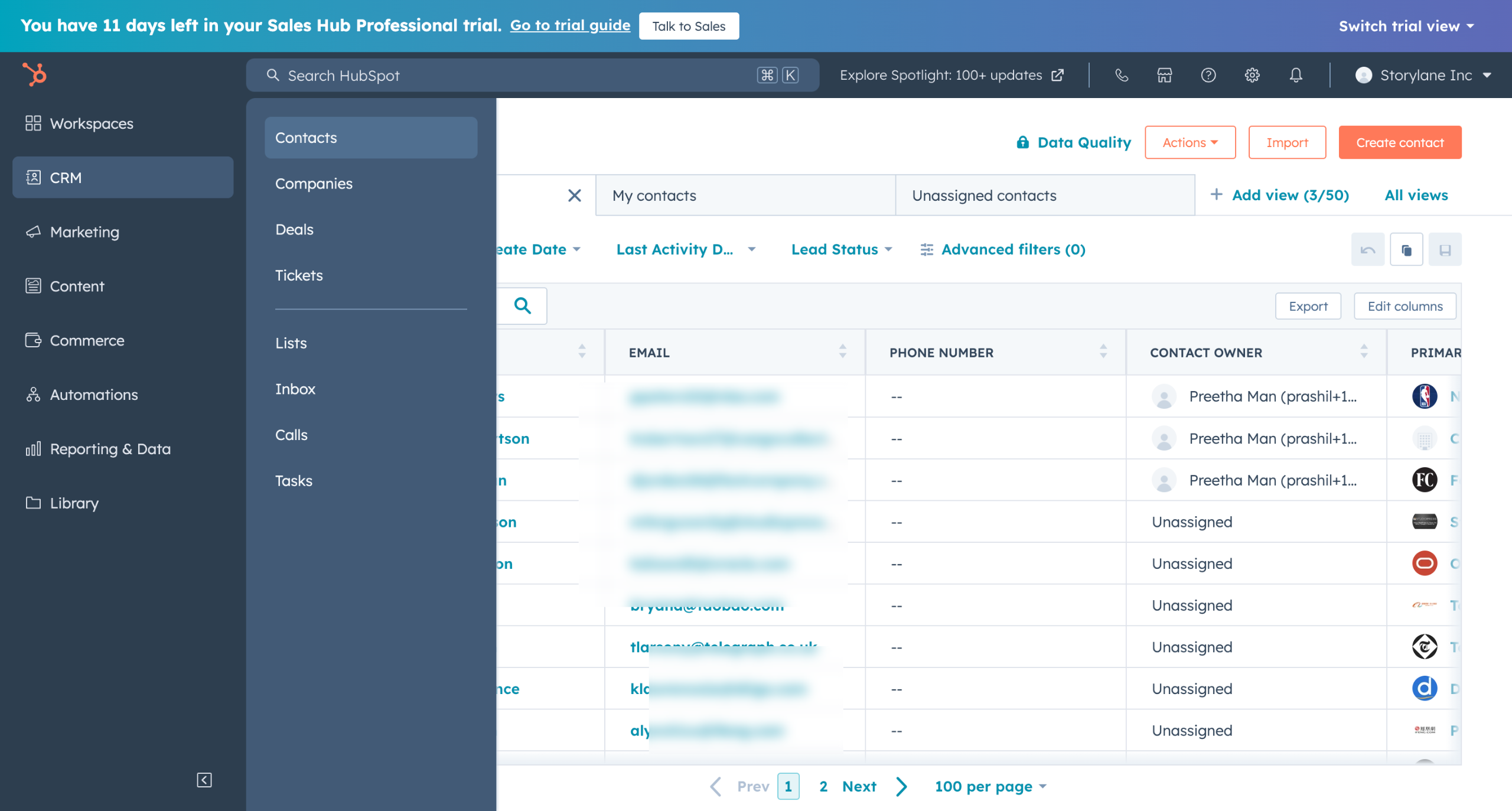
Task: Click the previous page arrow chevron
Action: [715, 786]
